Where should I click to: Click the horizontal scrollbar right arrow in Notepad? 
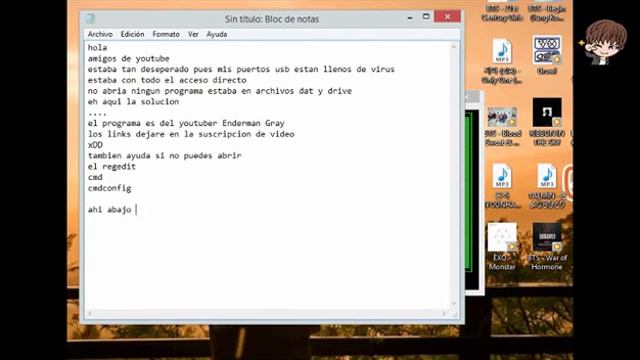tap(444, 313)
